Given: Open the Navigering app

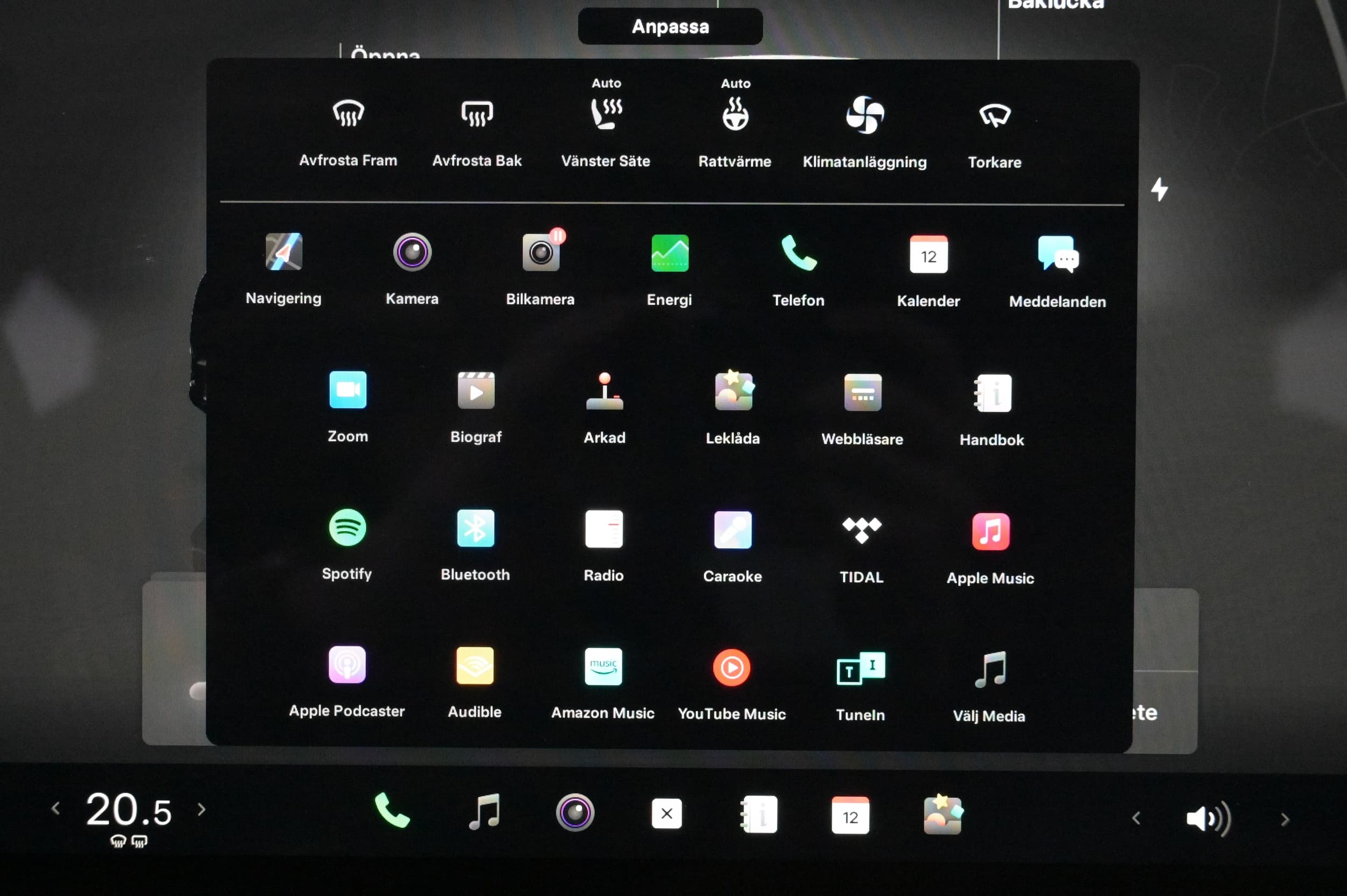Looking at the screenshot, I should coord(283,252).
